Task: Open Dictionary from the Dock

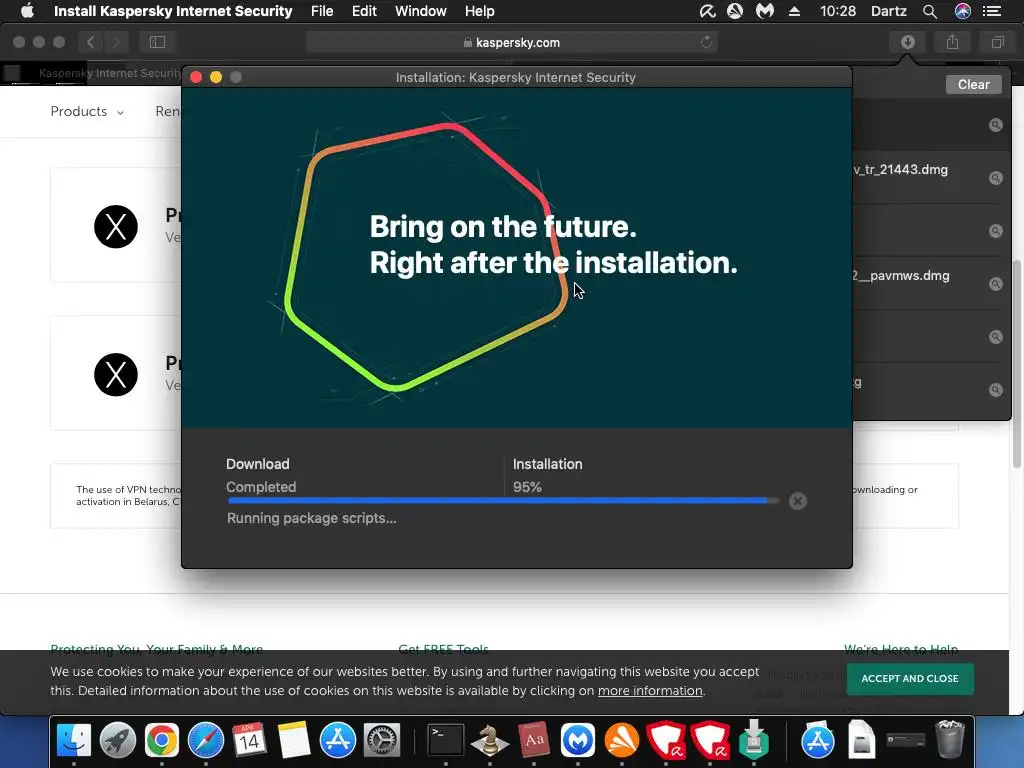Action: point(534,740)
